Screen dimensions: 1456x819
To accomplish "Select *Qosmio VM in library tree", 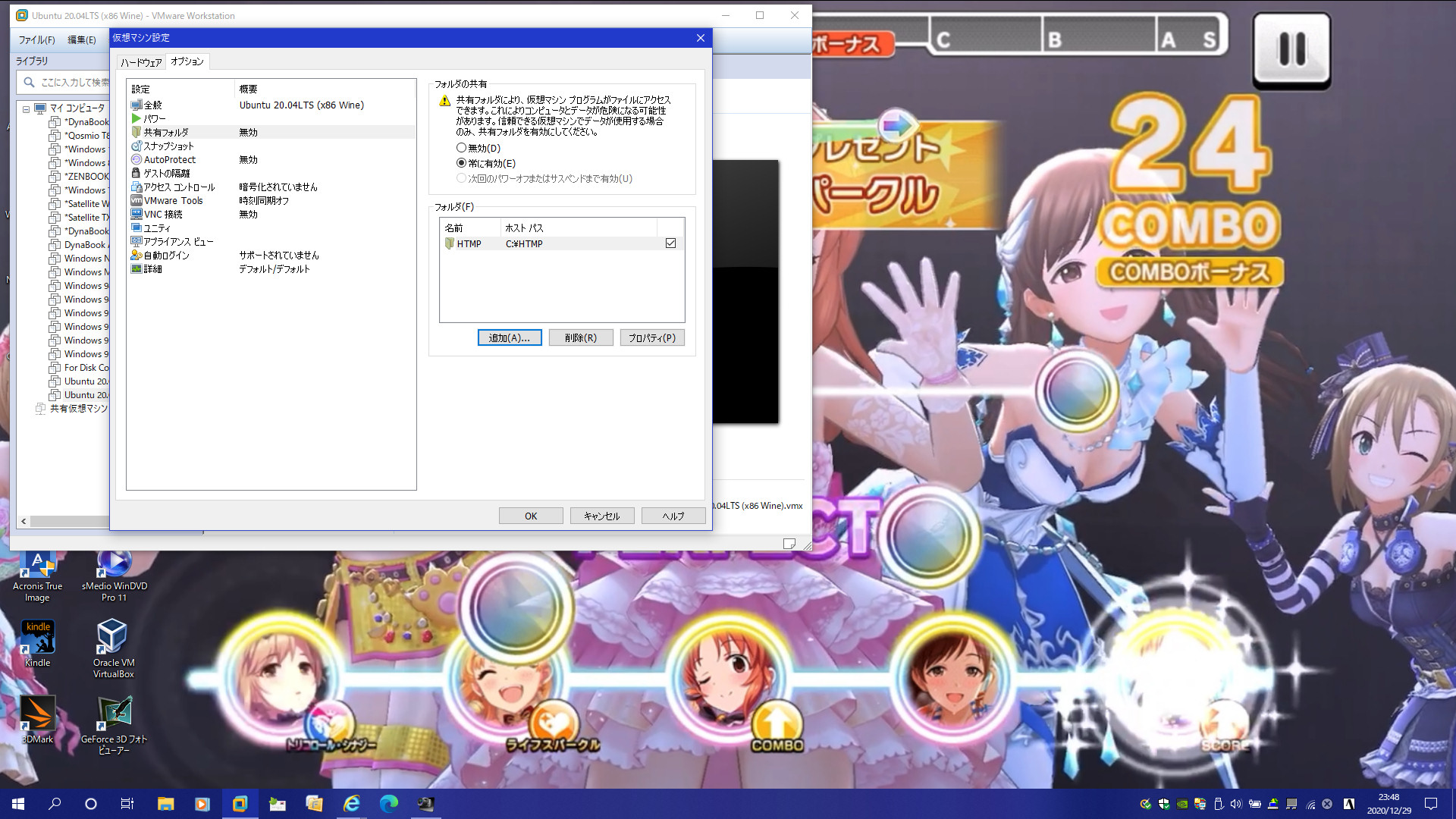I will [x=80, y=136].
